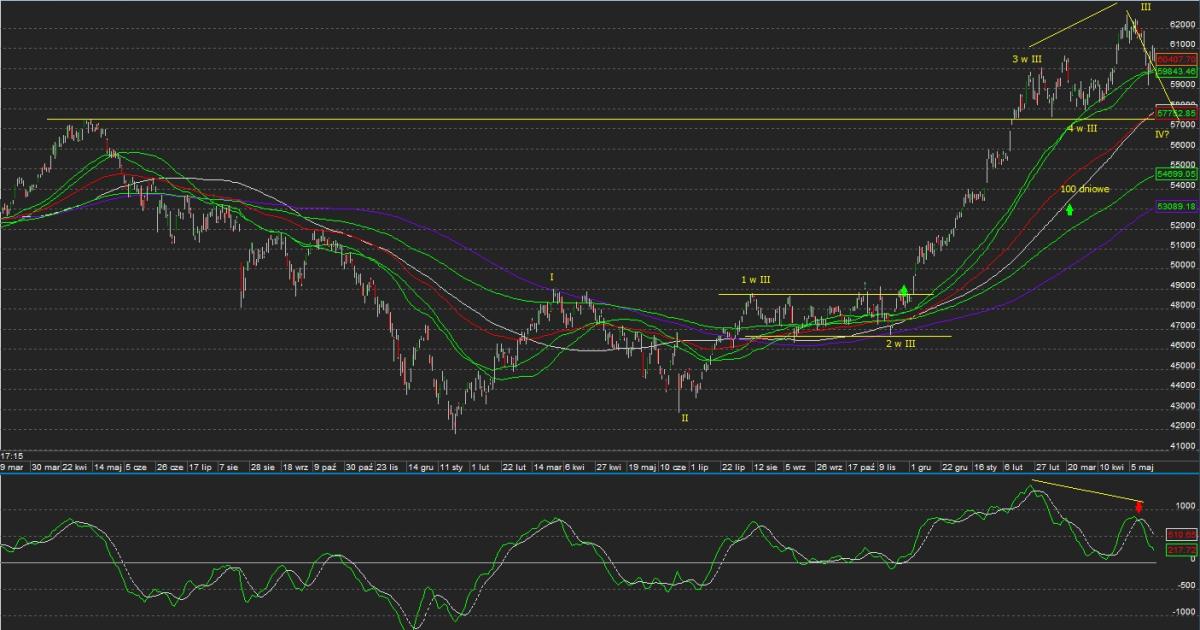Click the green up arrow under '100 dniowe'

pos(1069,209)
